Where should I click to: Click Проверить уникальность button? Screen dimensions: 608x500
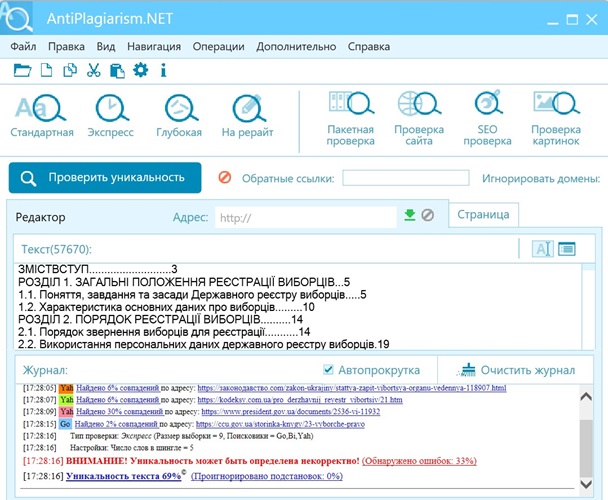105,178
